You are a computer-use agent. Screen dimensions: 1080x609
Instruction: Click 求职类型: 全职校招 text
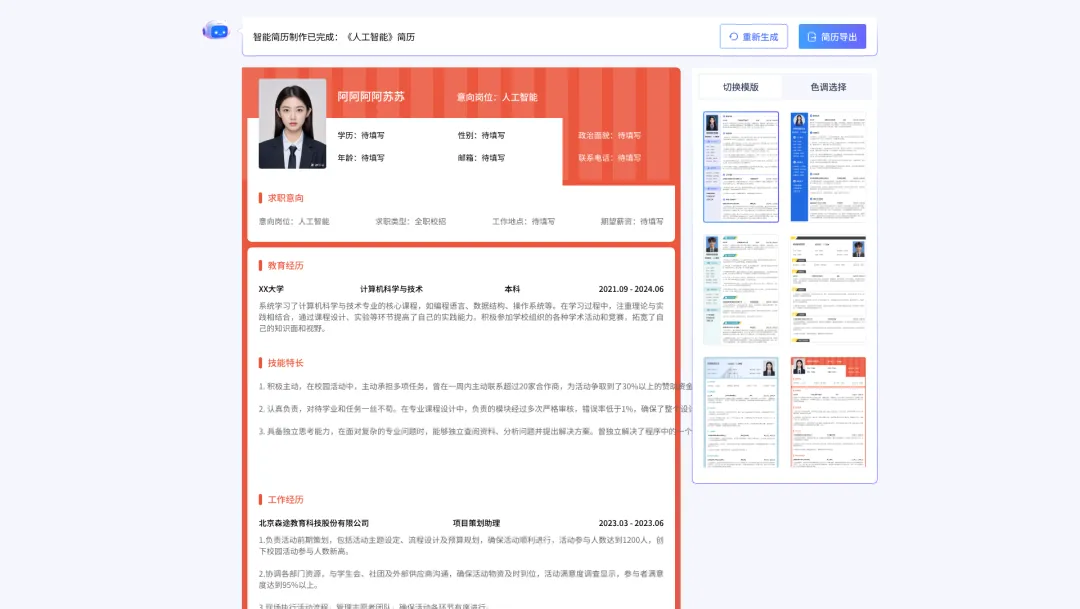[411, 221]
